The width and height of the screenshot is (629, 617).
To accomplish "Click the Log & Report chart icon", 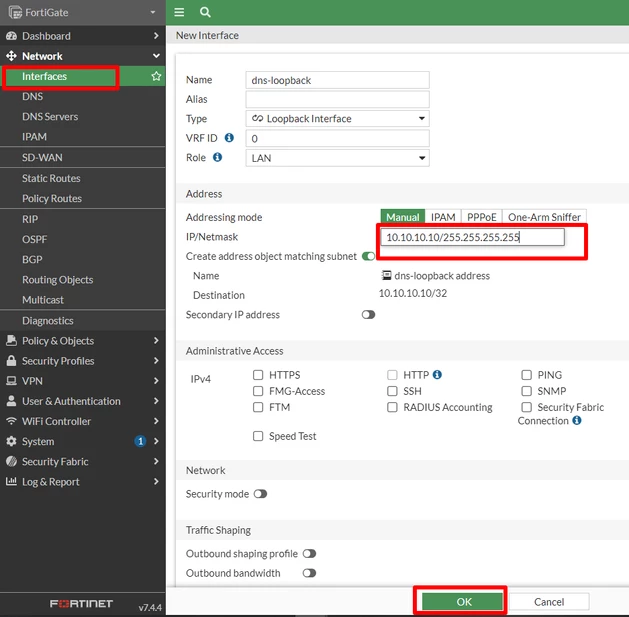I will [x=11, y=481].
